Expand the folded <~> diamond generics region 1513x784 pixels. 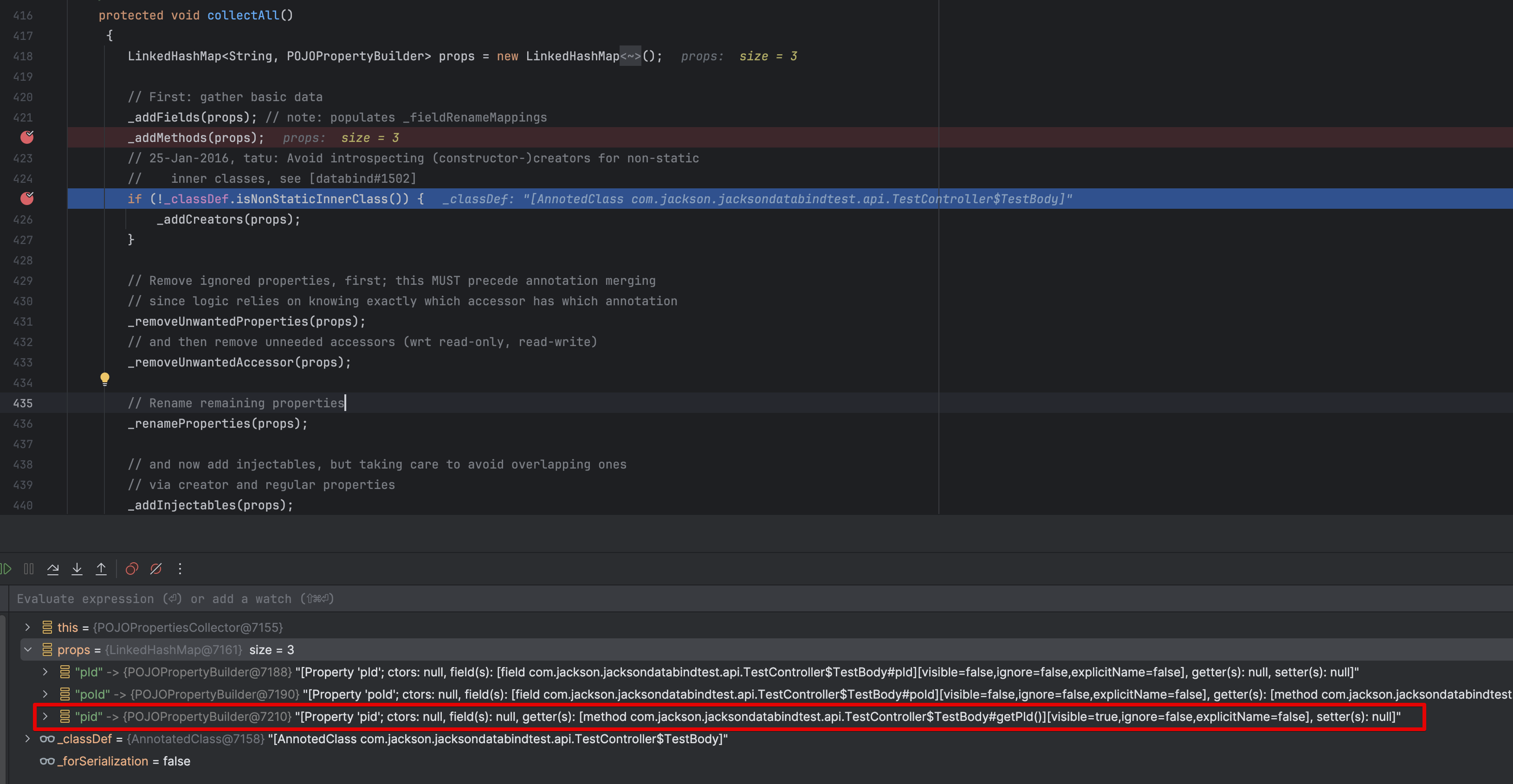click(x=630, y=57)
